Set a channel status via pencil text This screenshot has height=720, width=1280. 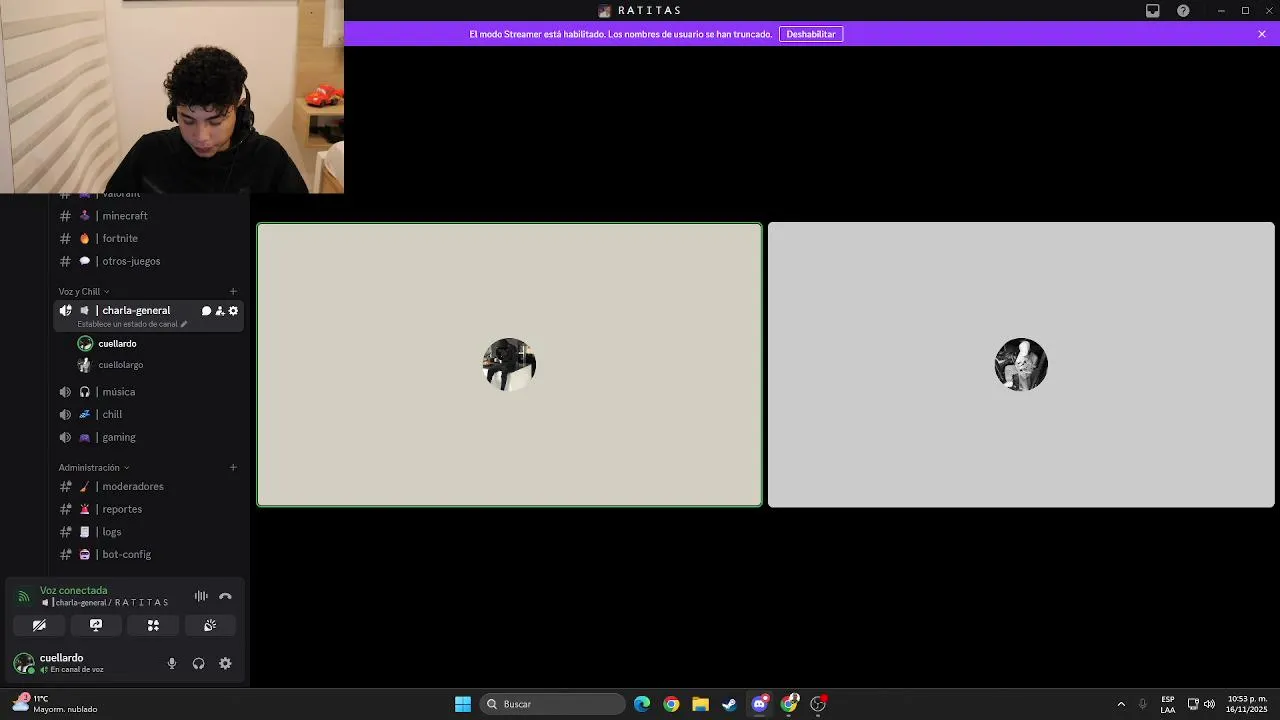pyautogui.click(x=132, y=324)
